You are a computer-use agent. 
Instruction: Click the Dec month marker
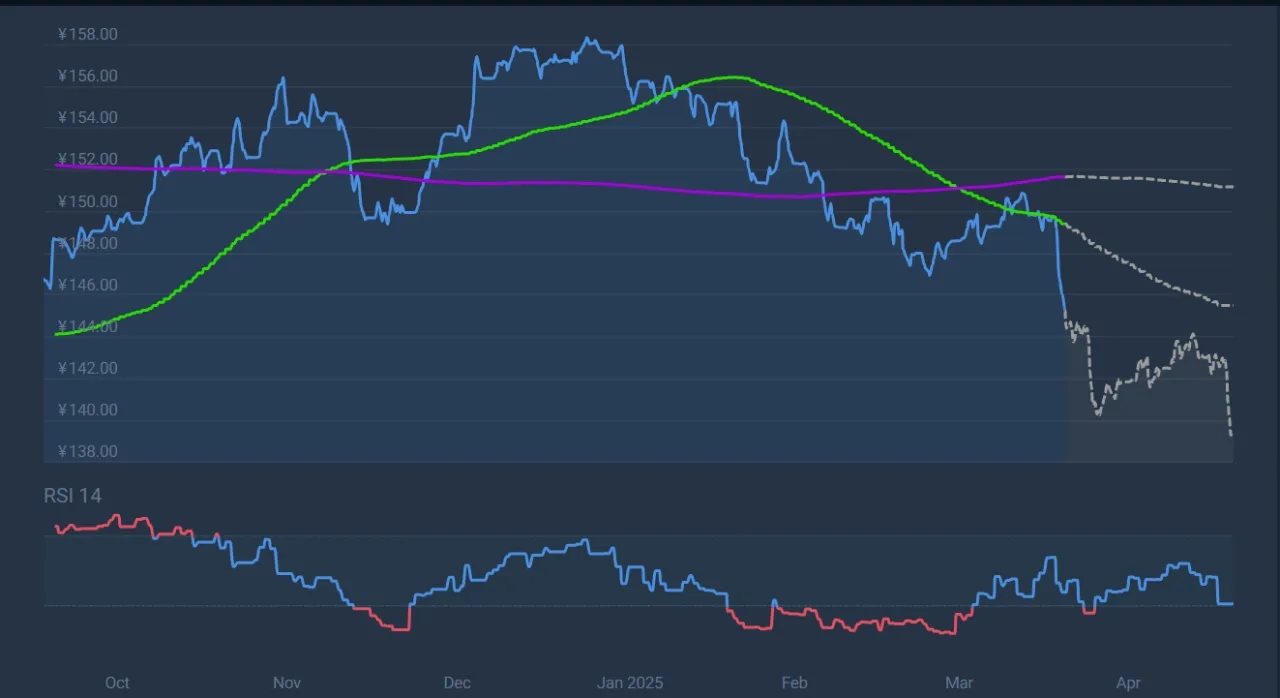457,683
